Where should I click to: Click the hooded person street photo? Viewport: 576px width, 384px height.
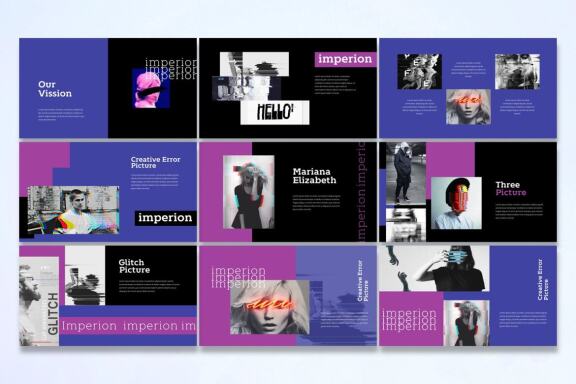pos(406,173)
